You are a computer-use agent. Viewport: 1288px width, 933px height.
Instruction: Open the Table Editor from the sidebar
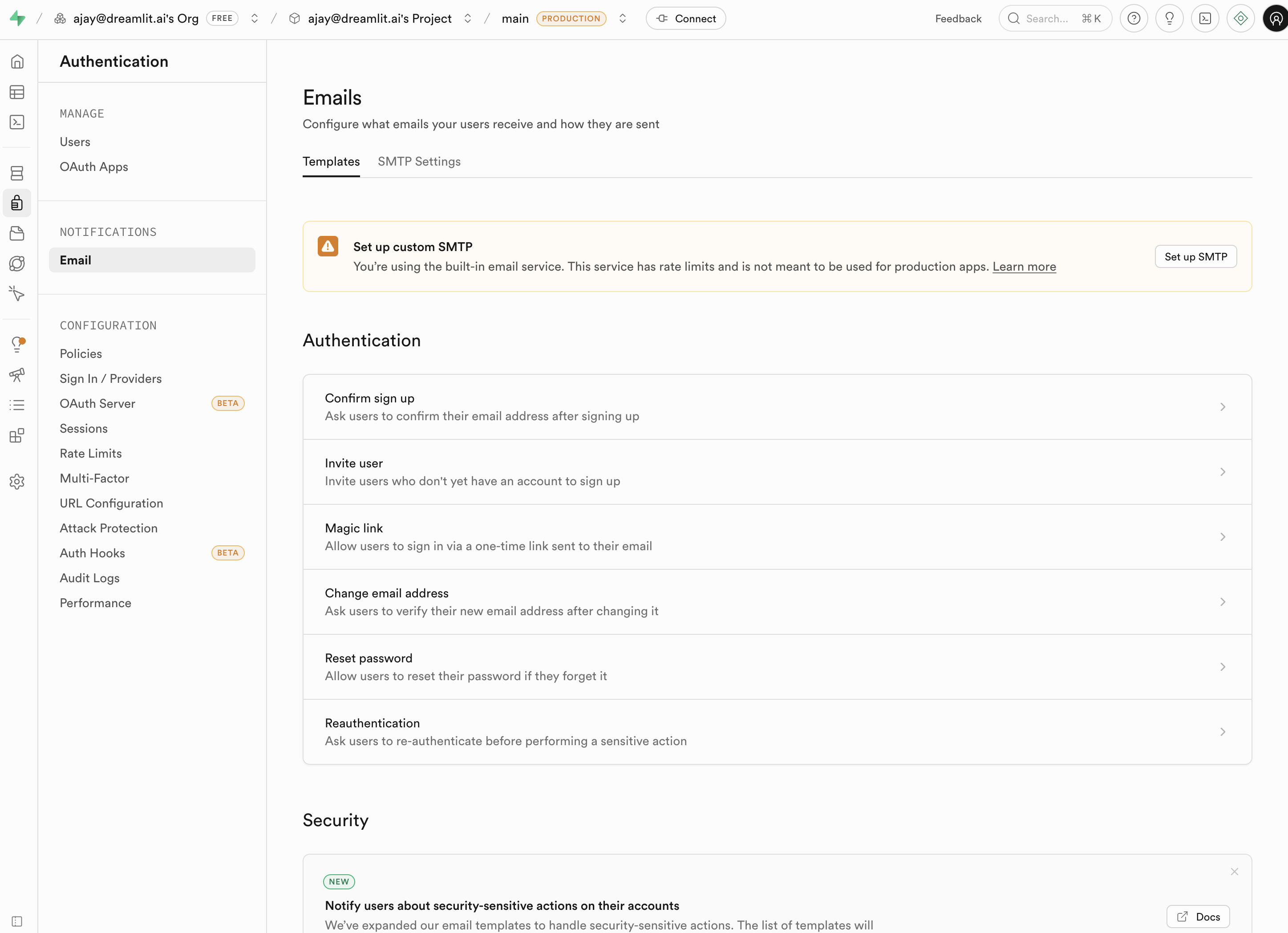pyautogui.click(x=17, y=93)
